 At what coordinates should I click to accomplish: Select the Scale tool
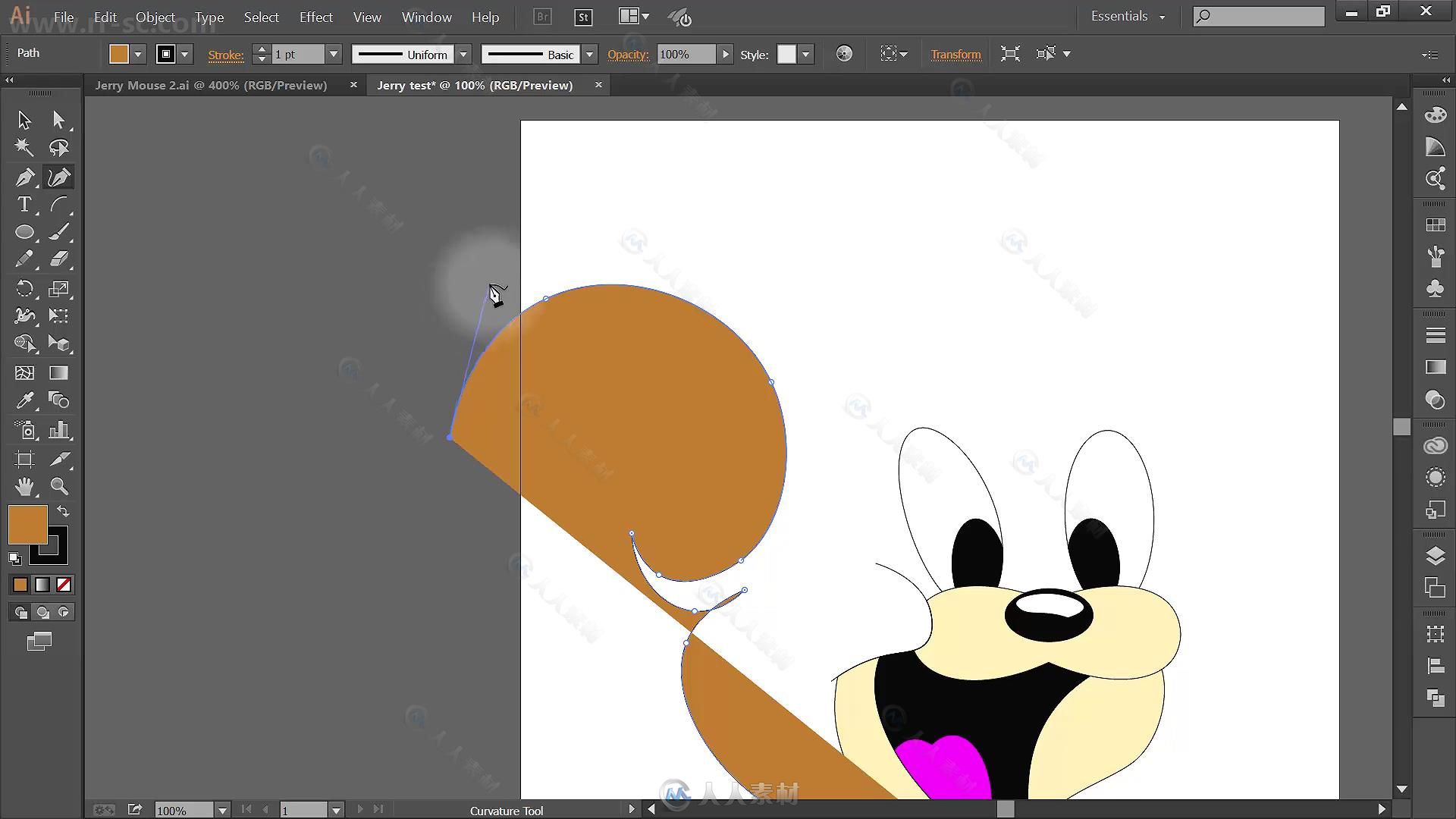(x=59, y=289)
